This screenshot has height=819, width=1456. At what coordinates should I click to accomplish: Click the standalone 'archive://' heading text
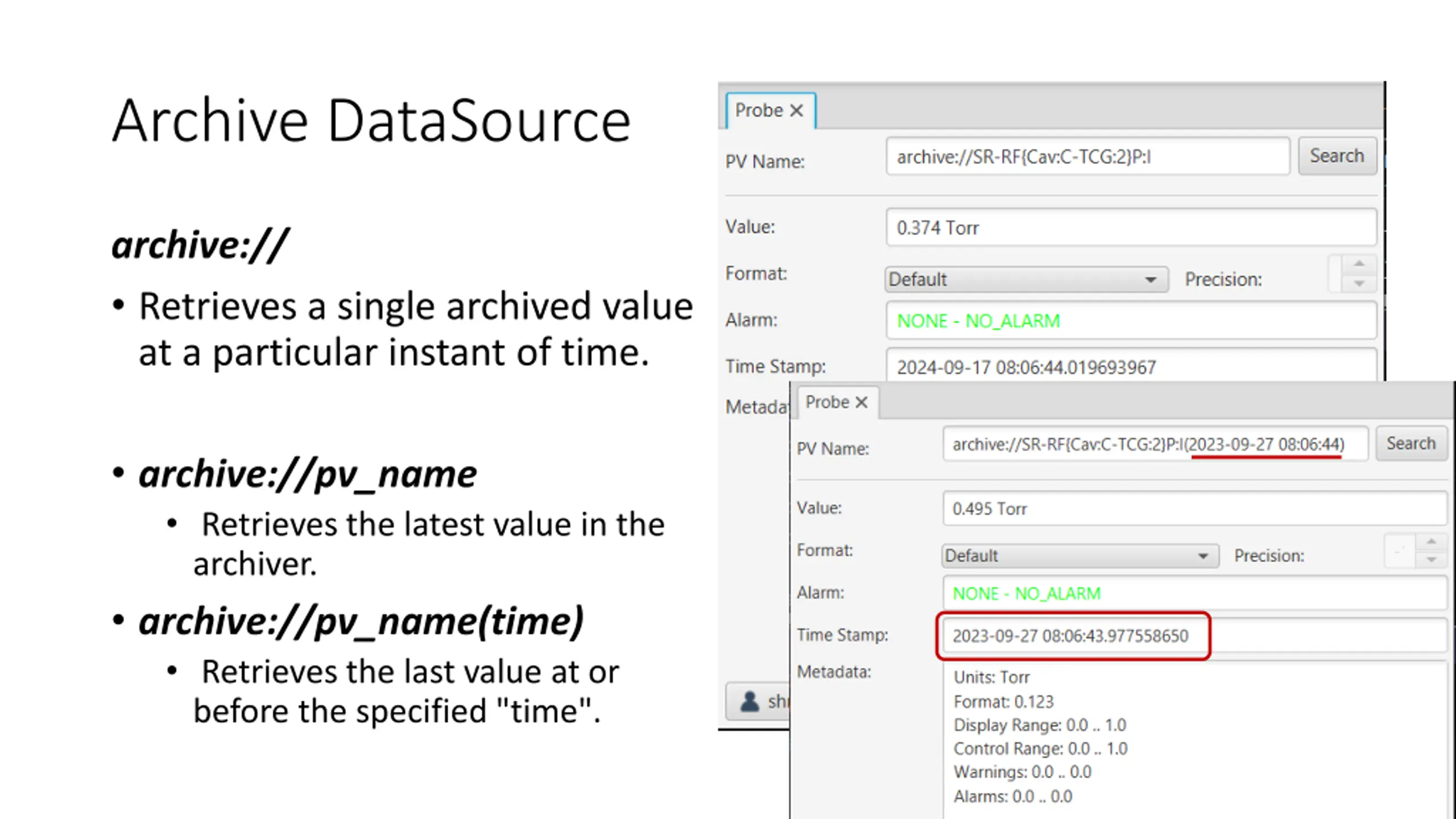(x=200, y=245)
